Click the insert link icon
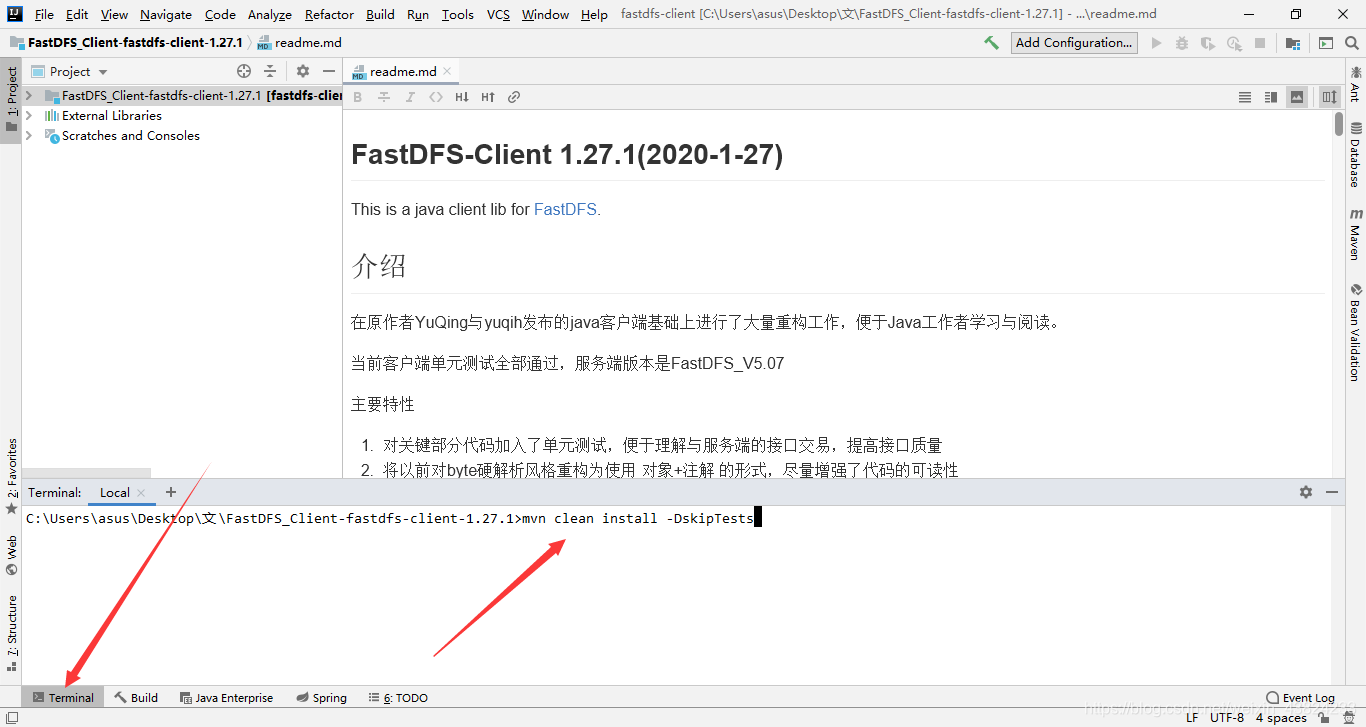Image resolution: width=1366 pixels, height=727 pixels. [x=514, y=97]
